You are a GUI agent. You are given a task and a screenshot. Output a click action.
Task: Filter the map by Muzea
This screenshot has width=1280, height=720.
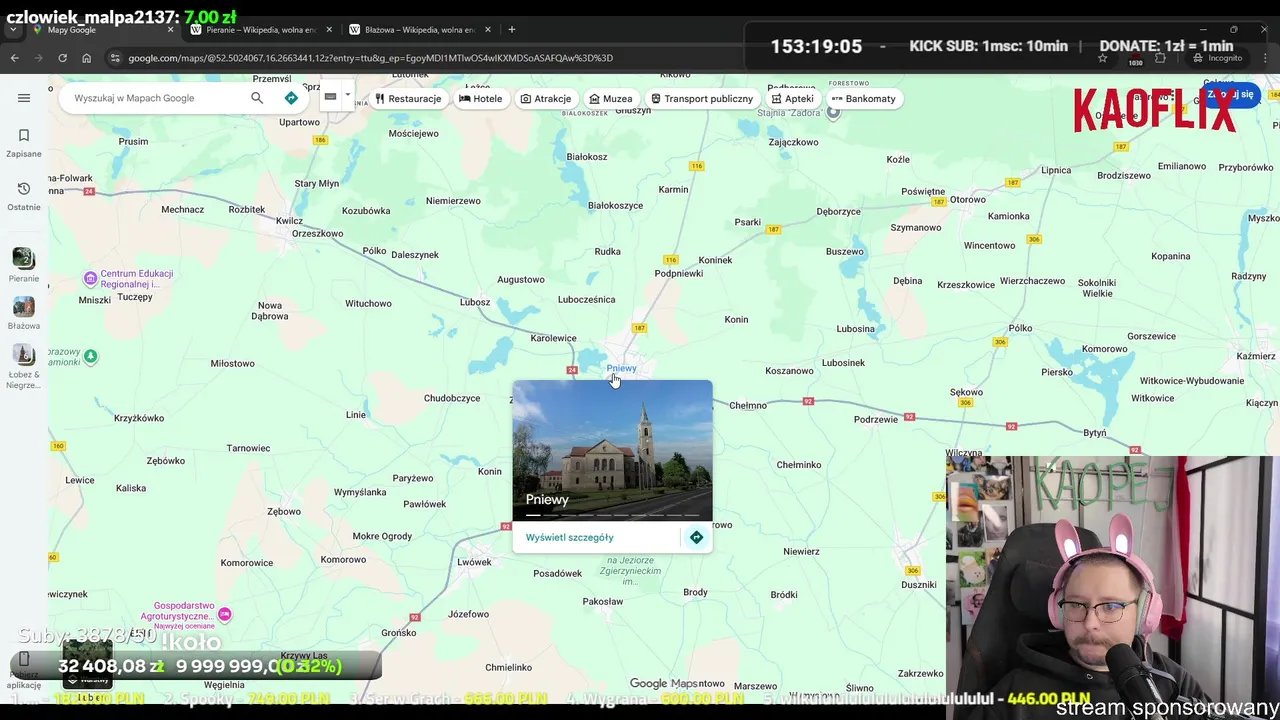[611, 99]
